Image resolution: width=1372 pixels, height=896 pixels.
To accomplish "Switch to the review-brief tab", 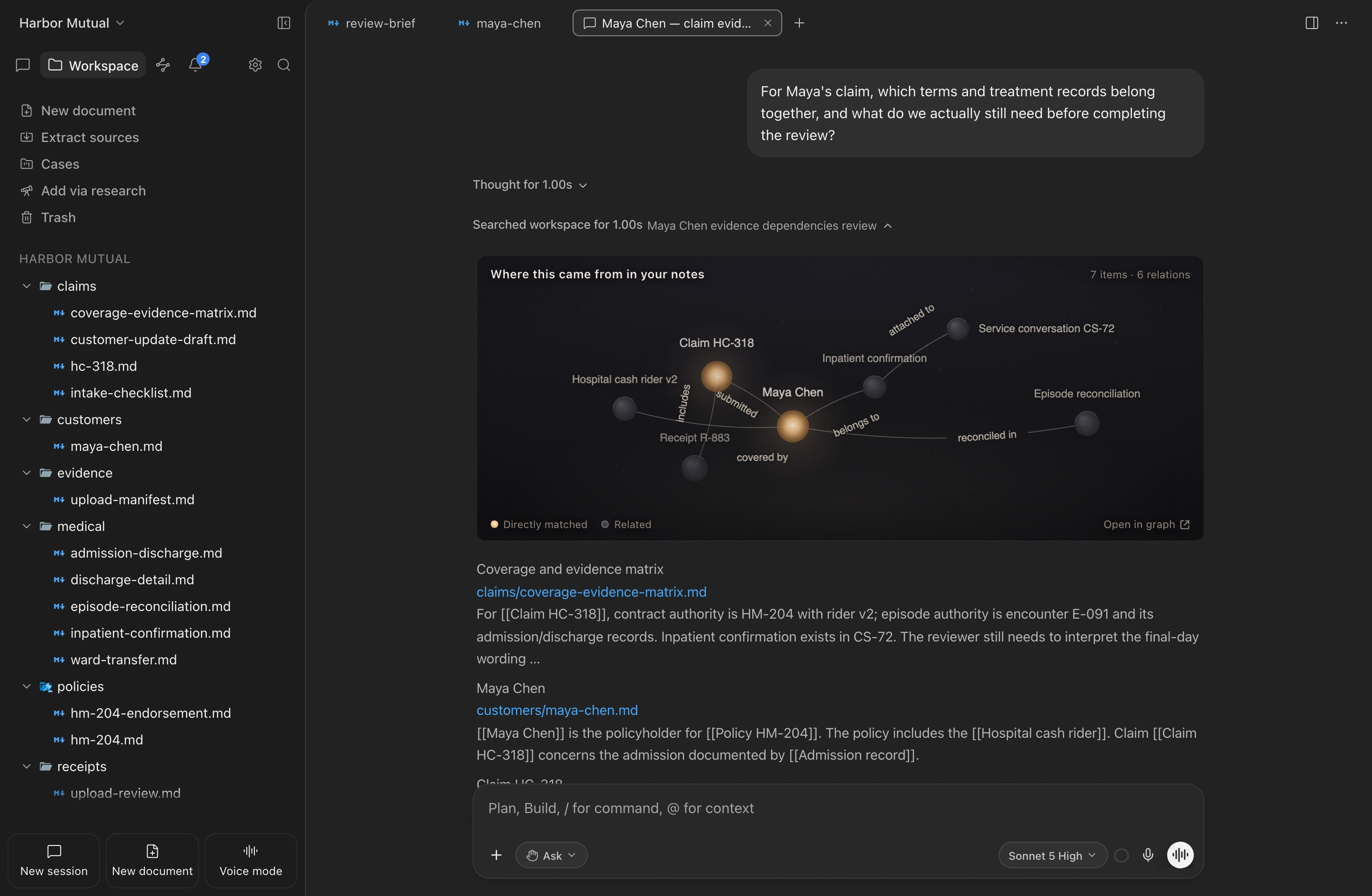I will tap(372, 23).
